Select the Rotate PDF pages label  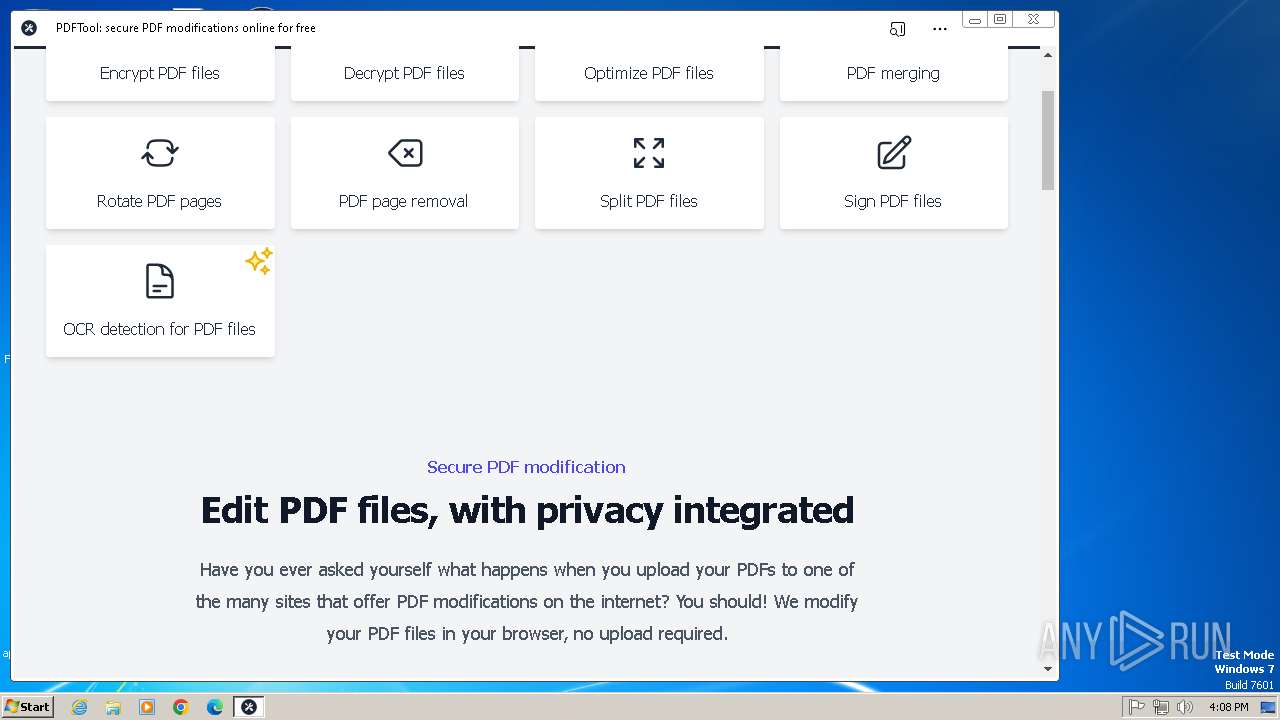pyautogui.click(x=159, y=201)
